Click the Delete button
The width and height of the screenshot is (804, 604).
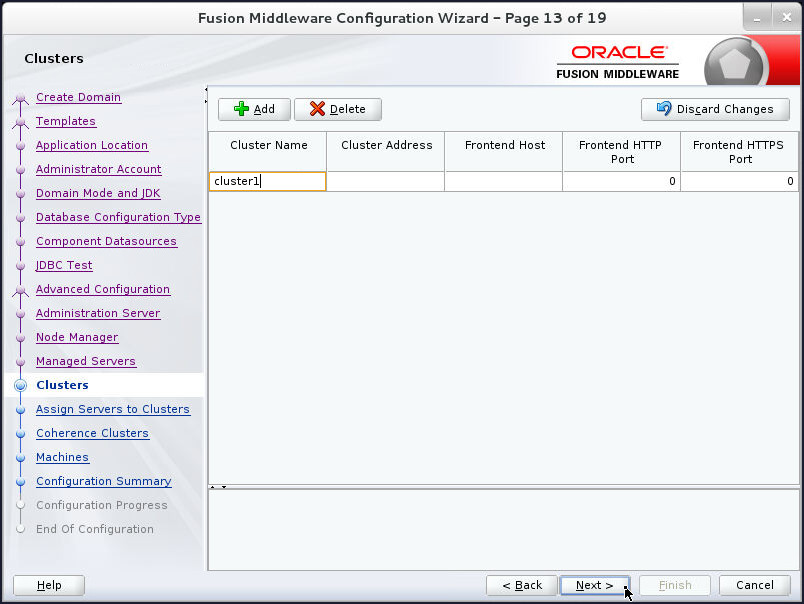pyautogui.click(x=338, y=109)
